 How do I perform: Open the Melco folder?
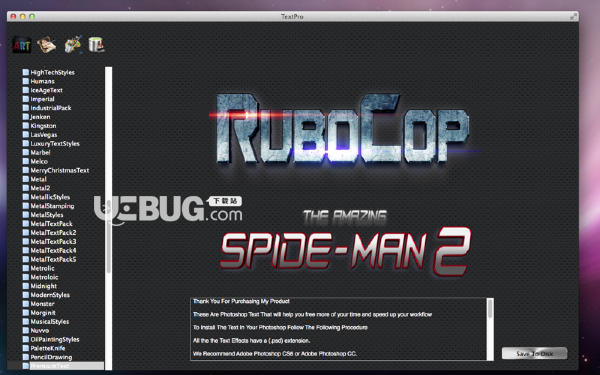pyautogui.click(x=35, y=161)
